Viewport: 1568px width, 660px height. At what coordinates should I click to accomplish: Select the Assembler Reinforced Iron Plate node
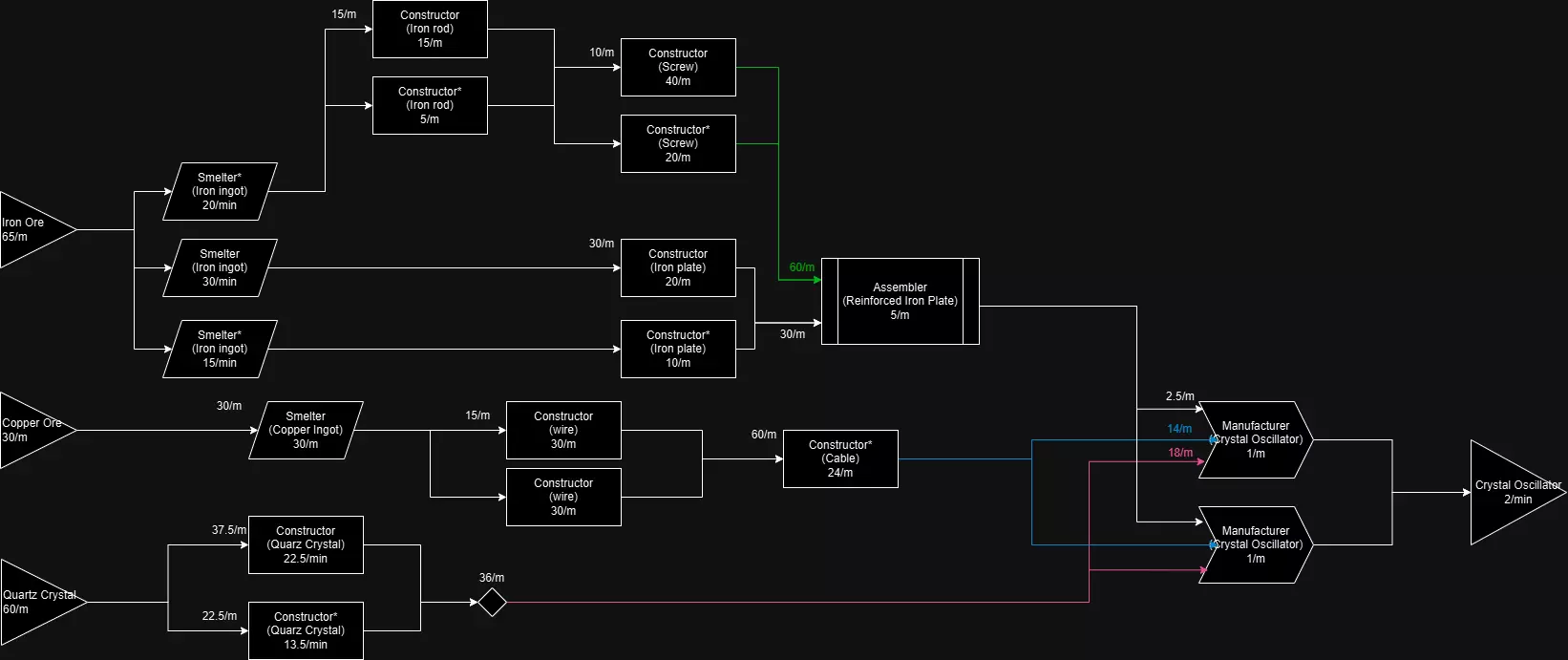pyautogui.click(x=900, y=301)
